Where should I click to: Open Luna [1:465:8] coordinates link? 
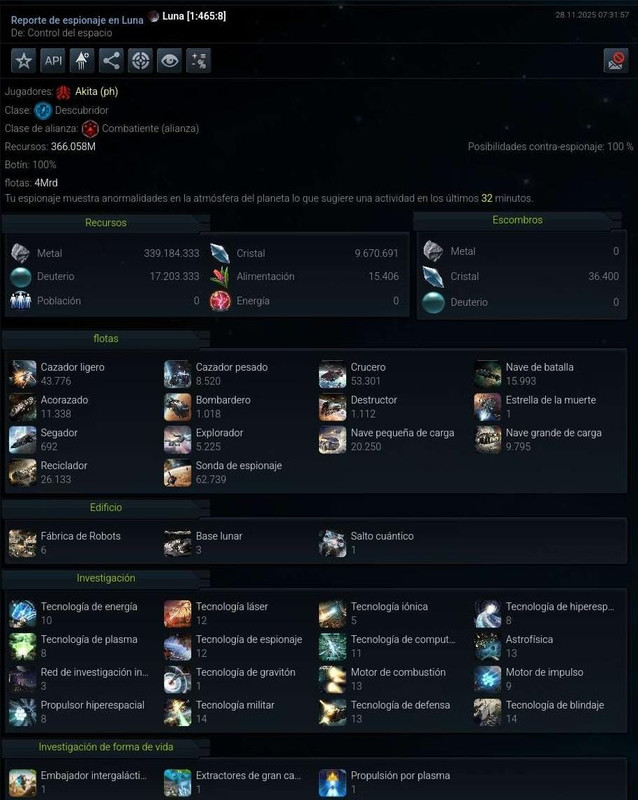(x=194, y=16)
